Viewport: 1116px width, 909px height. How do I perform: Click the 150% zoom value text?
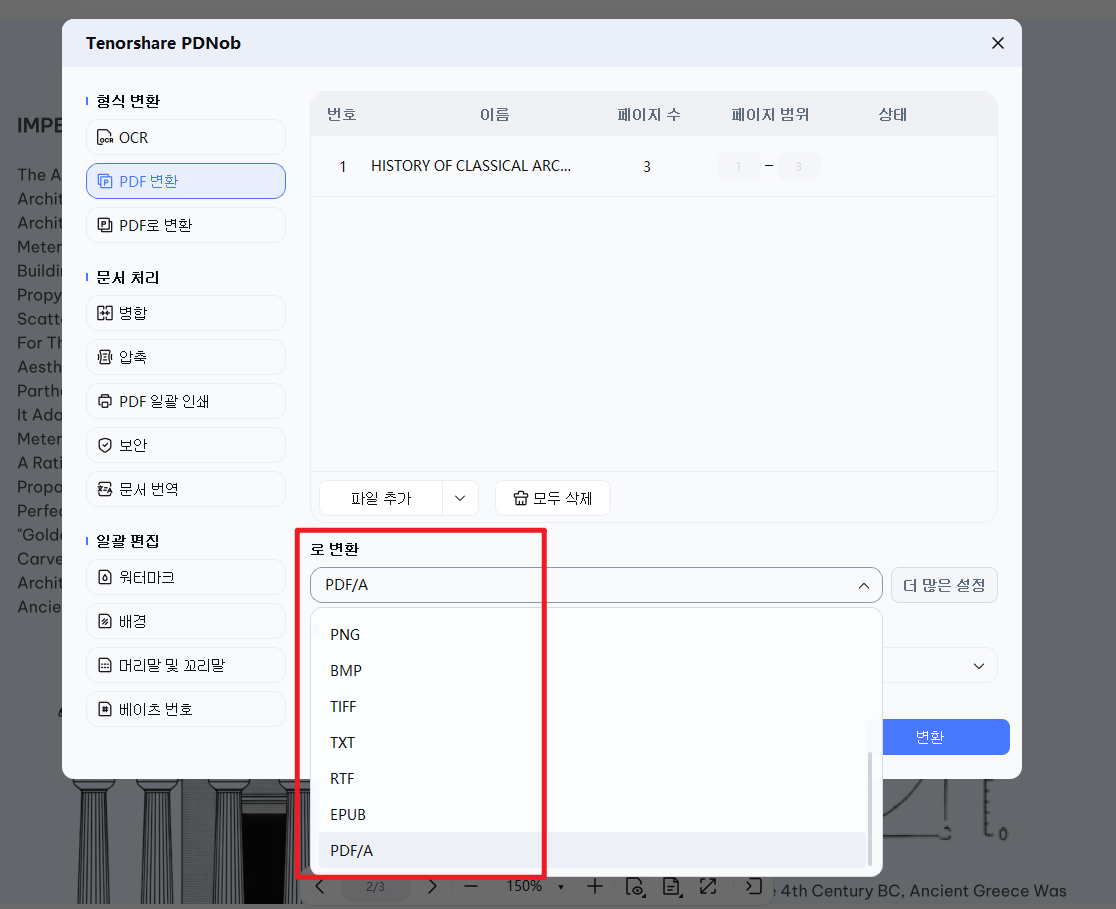tap(524, 886)
